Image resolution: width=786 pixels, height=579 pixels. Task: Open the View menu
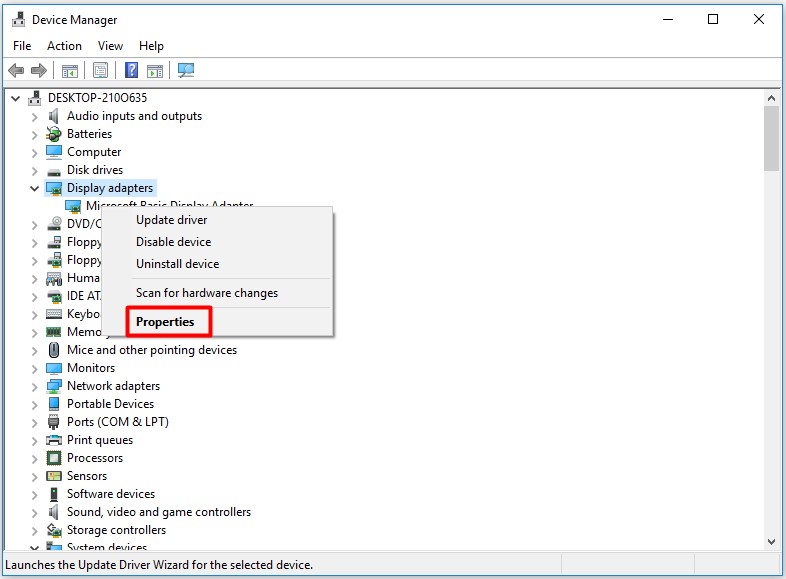(110, 46)
